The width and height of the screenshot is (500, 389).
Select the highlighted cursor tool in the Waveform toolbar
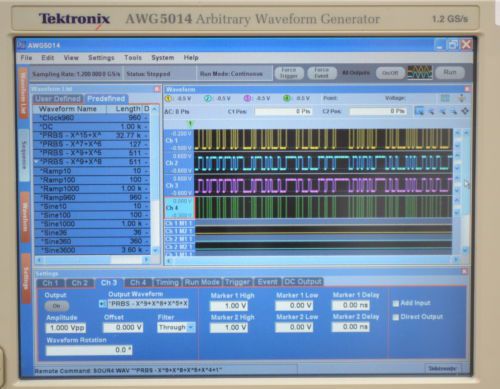coord(419,111)
